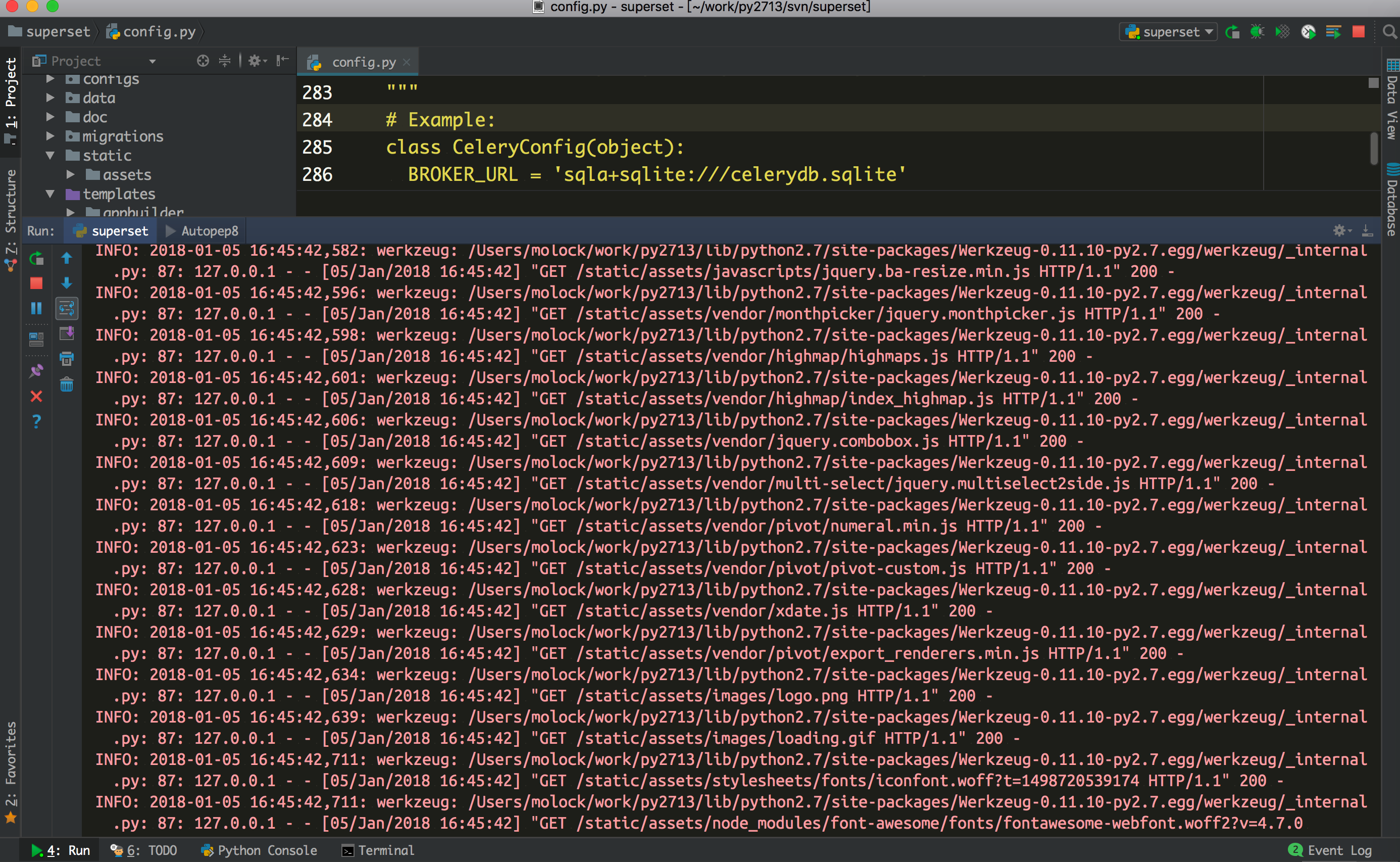Rerun superset in the Run panel
This screenshot has height=862, width=1400.
click(x=36, y=259)
